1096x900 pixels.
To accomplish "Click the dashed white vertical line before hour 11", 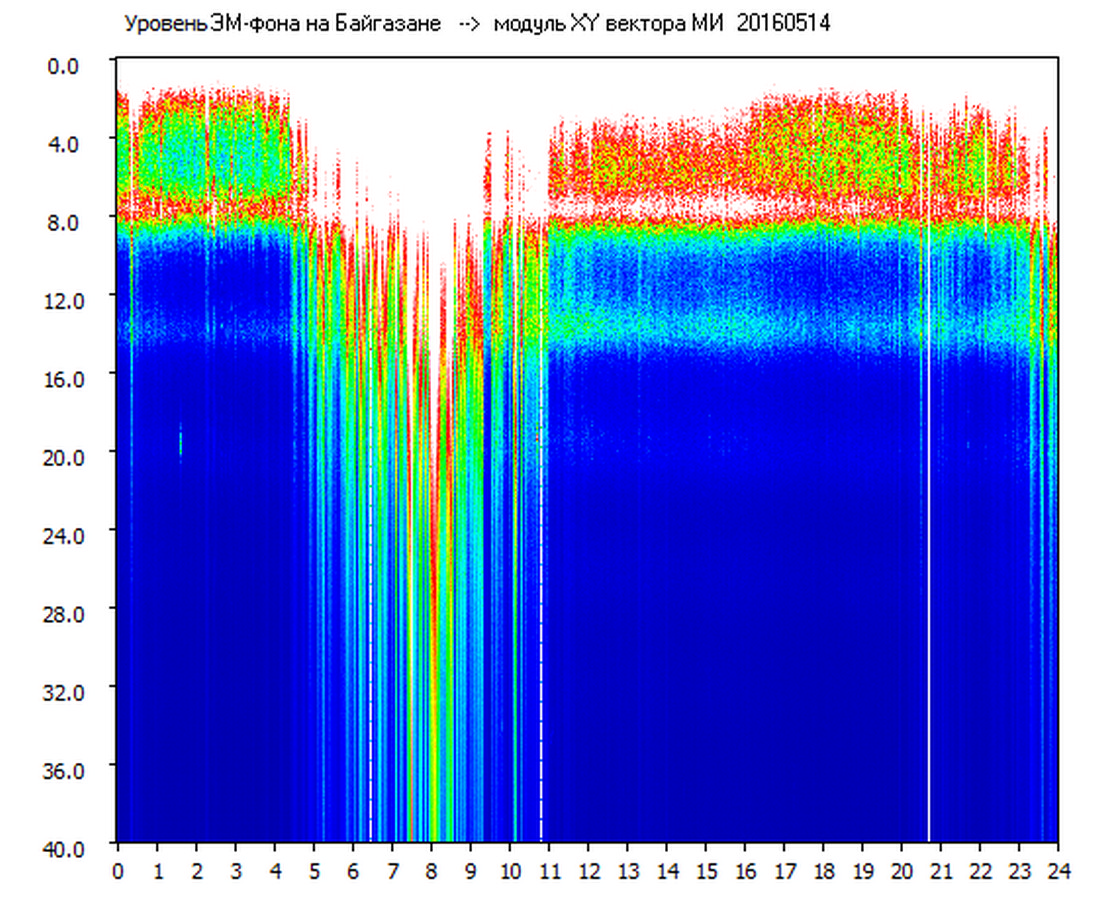I will [x=541, y=600].
